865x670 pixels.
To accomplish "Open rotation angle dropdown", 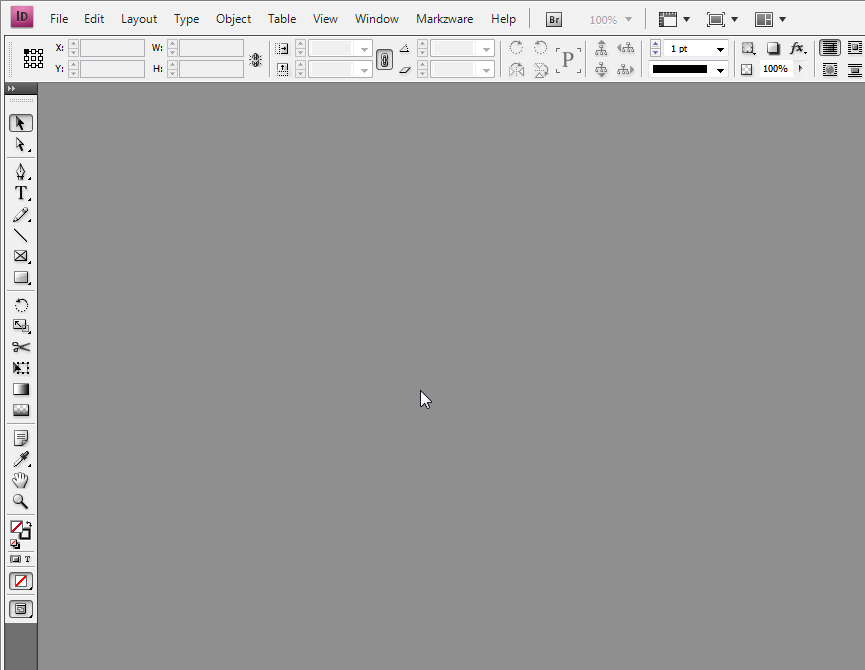I will pyautogui.click(x=486, y=49).
